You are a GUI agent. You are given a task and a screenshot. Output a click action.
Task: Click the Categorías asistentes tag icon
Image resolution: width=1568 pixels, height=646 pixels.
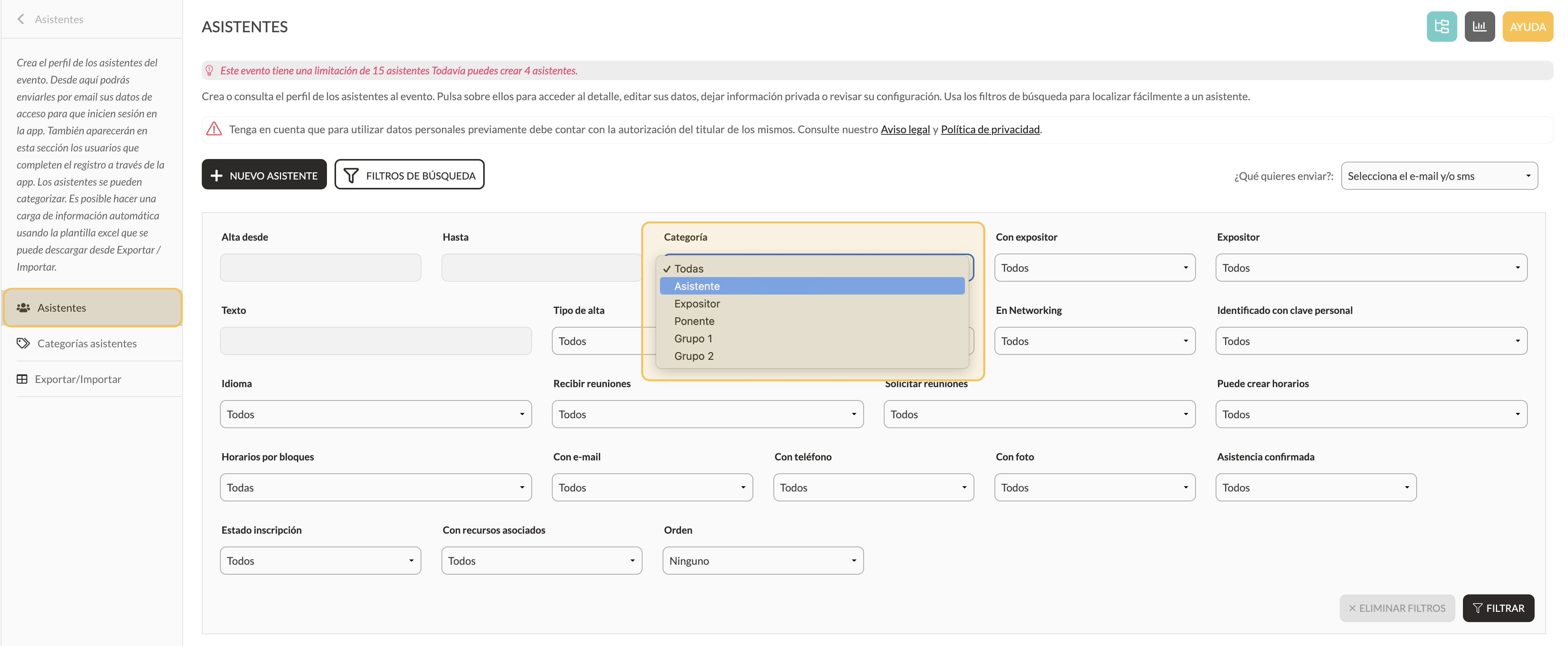[x=23, y=343]
